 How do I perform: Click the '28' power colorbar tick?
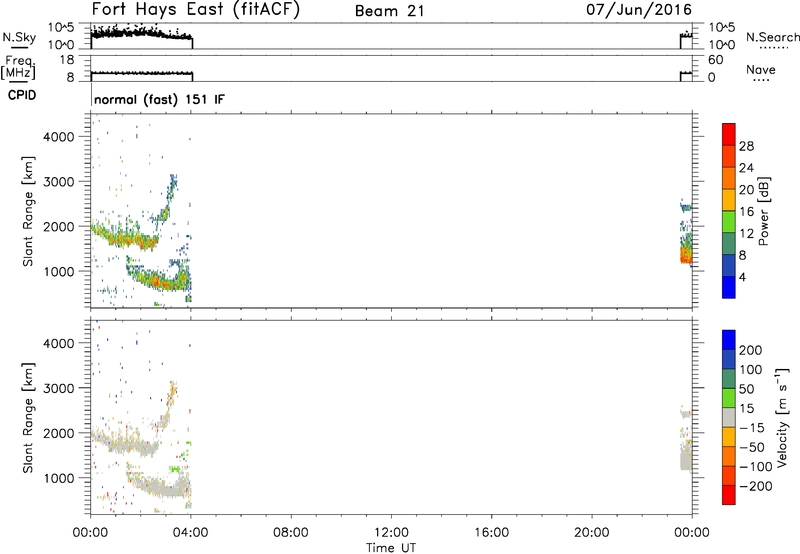pyautogui.click(x=746, y=146)
